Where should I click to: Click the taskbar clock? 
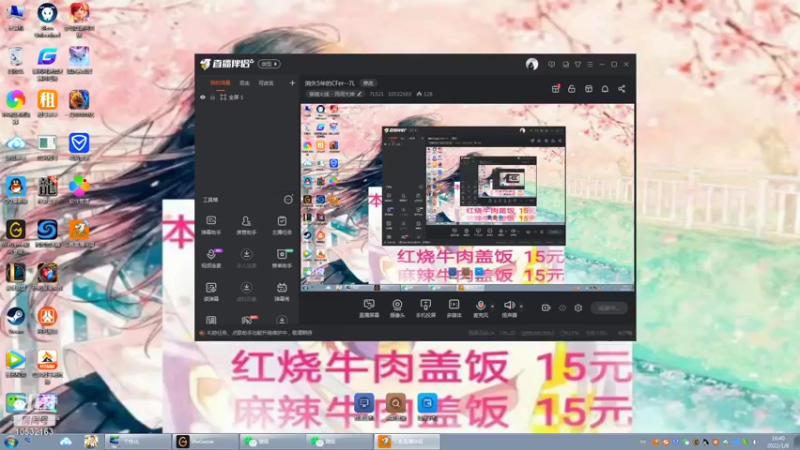tap(779, 442)
